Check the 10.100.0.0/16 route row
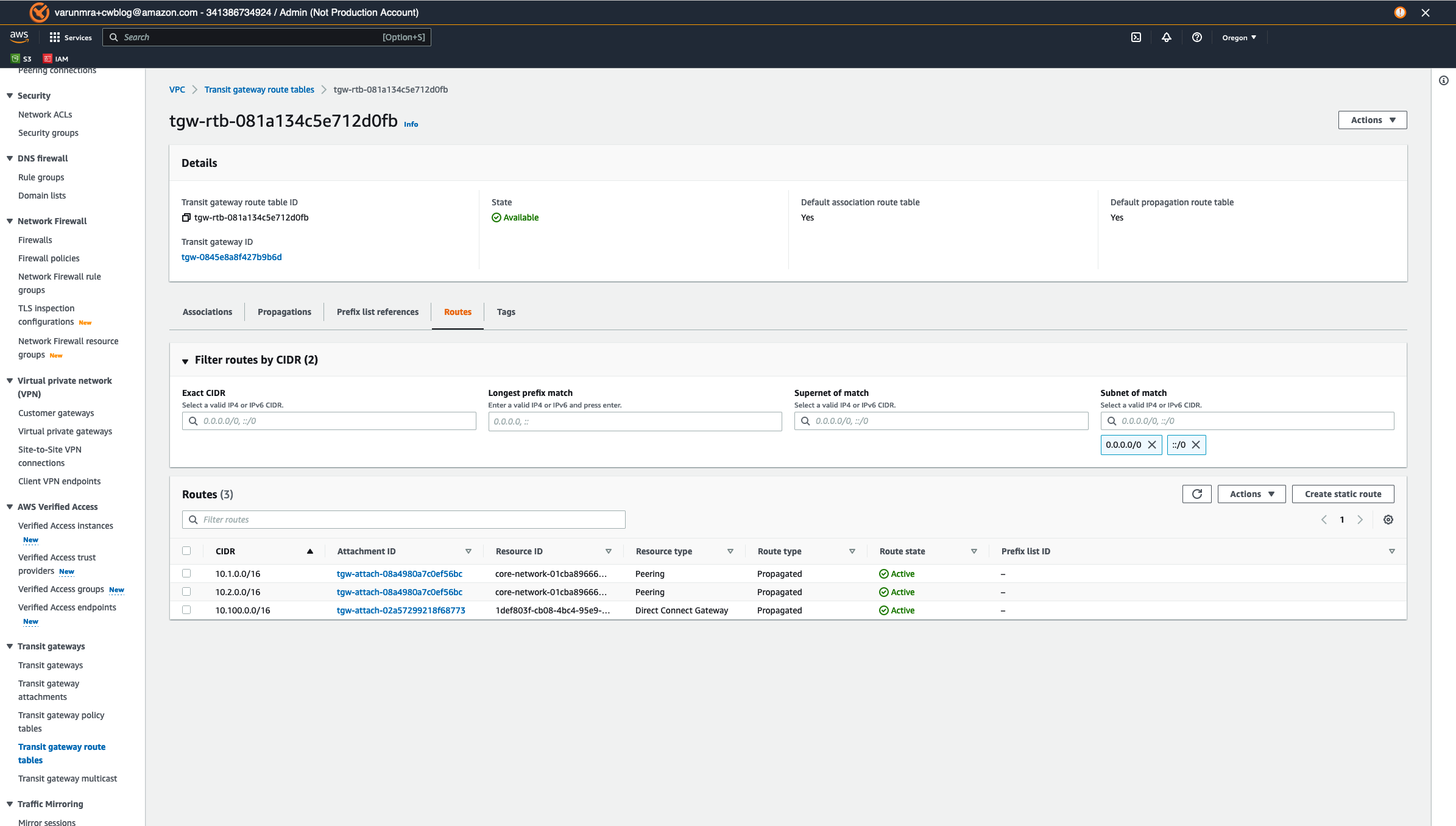The width and height of the screenshot is (1456, 826). [x=186, y=610]
